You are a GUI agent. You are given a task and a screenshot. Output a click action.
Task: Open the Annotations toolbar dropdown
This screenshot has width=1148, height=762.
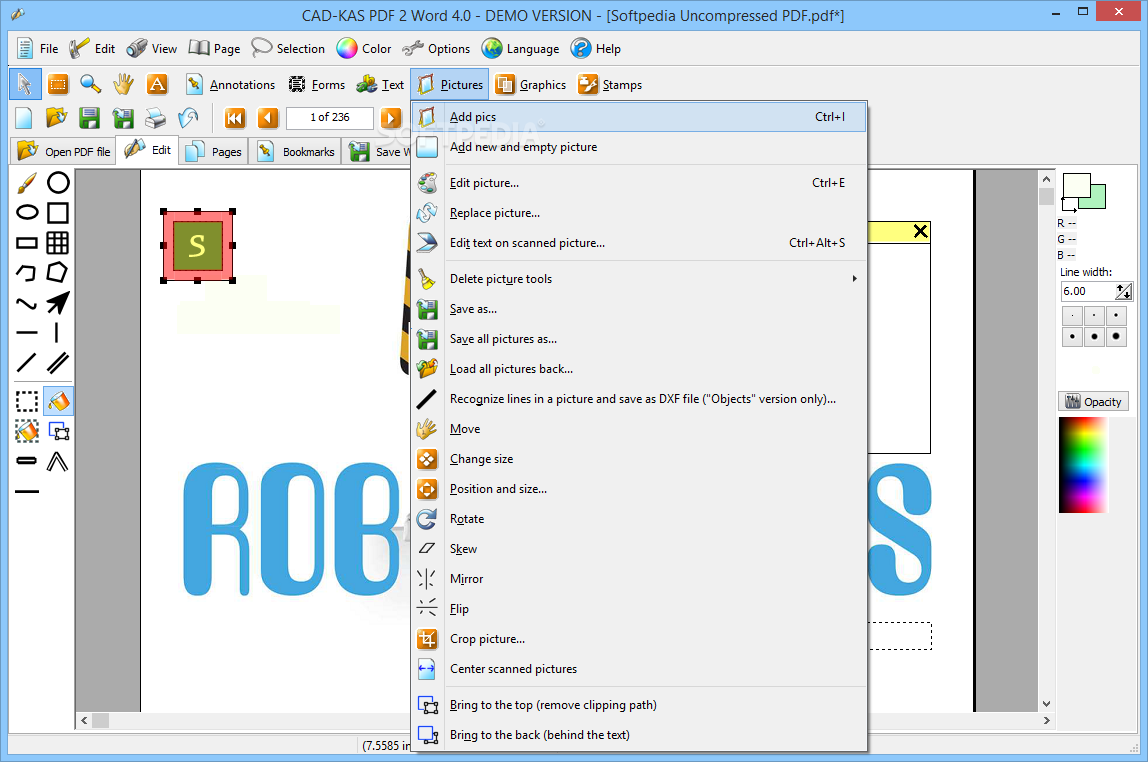point(231,85)
